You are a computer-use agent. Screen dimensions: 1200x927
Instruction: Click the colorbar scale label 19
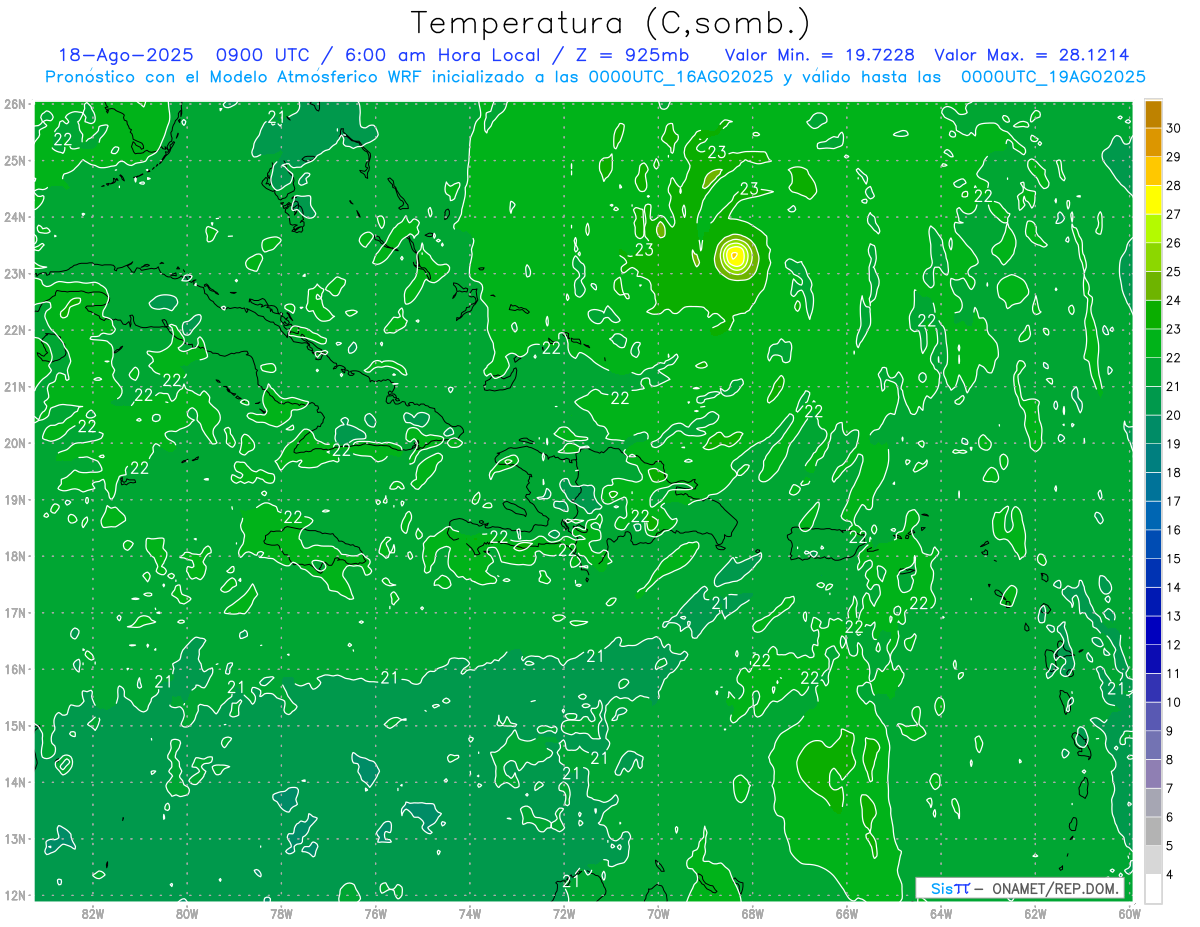(1173, 443)
